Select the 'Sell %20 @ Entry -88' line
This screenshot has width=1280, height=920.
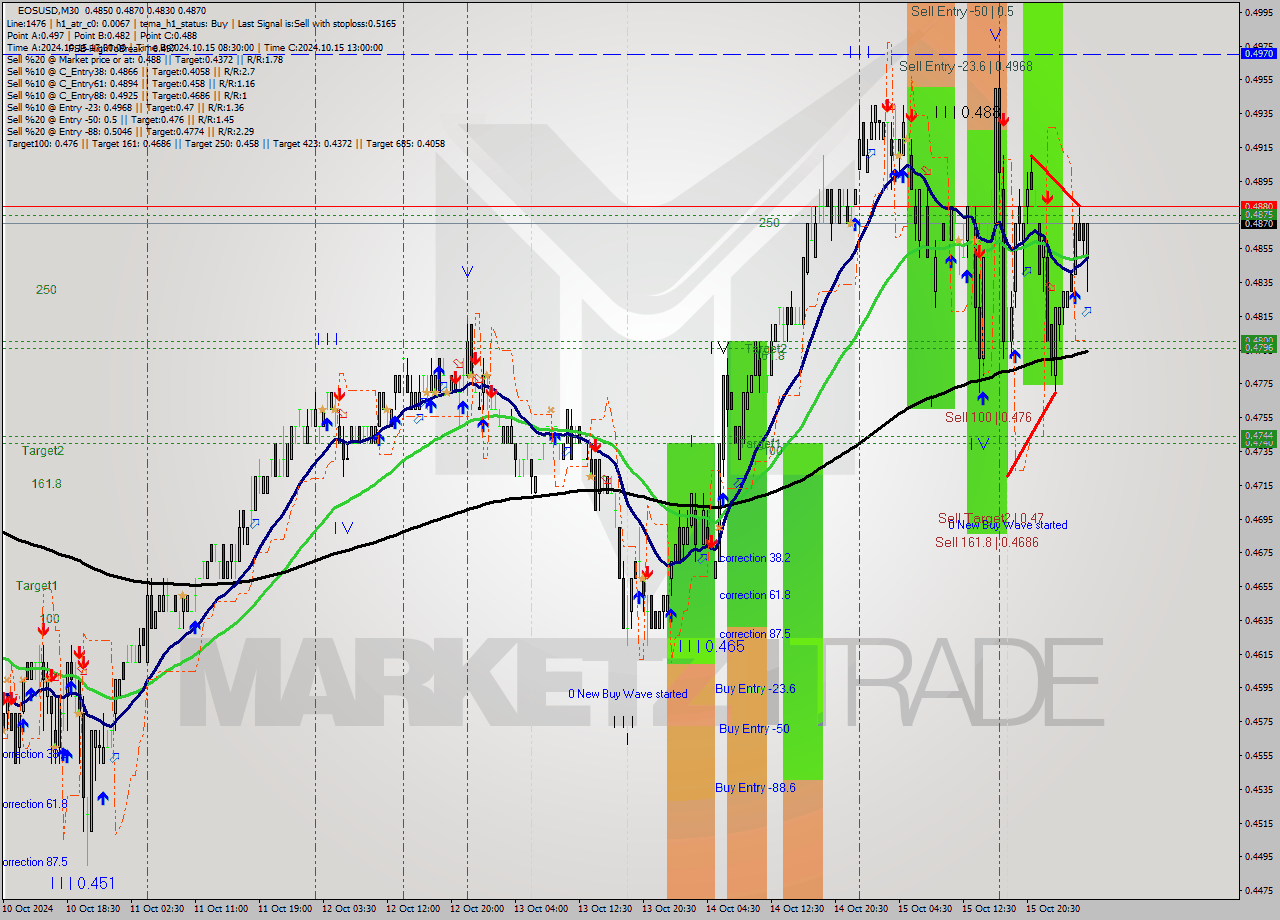[130, 131]
